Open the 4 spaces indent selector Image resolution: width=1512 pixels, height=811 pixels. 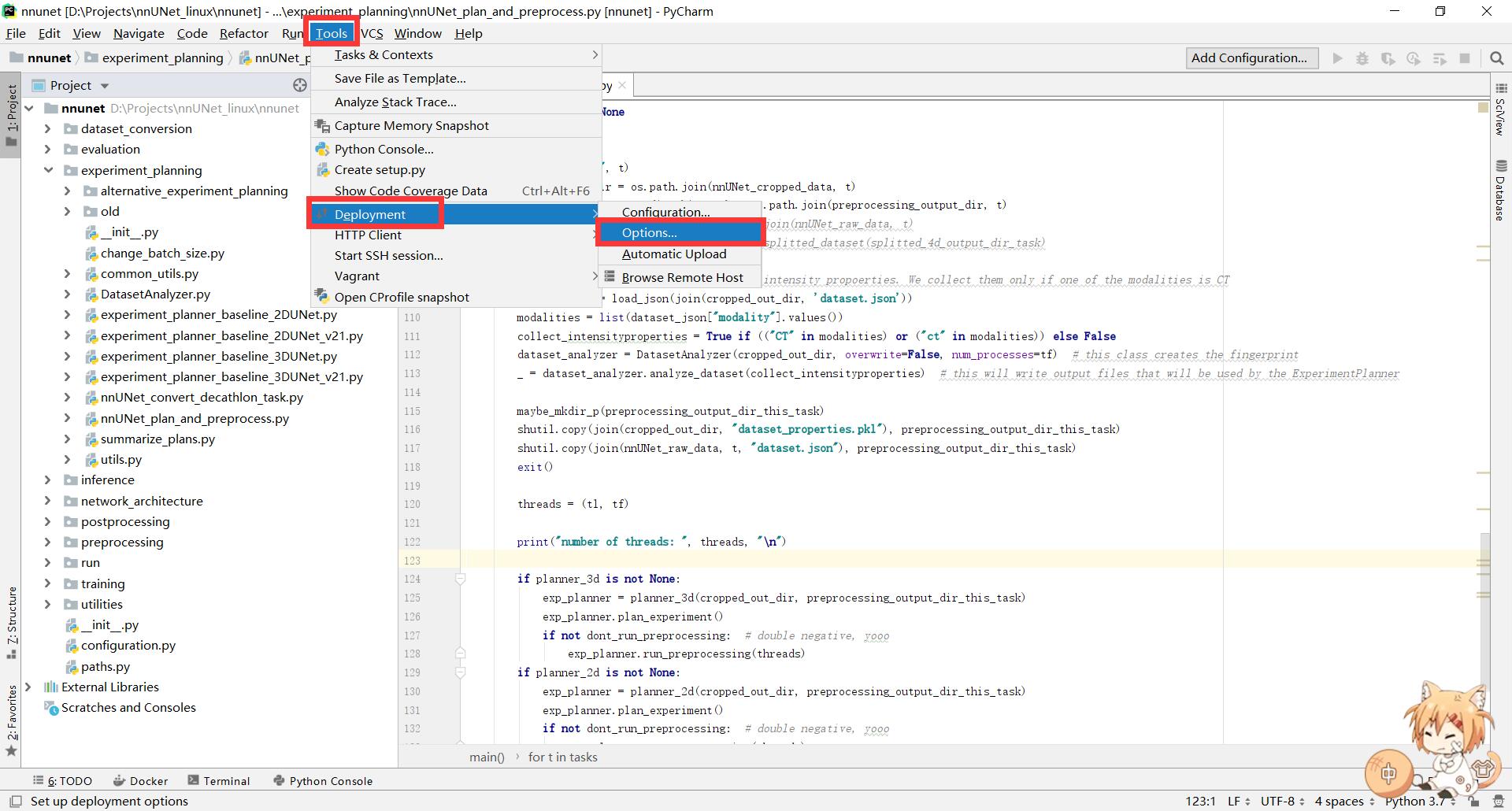click(1344, 802)
